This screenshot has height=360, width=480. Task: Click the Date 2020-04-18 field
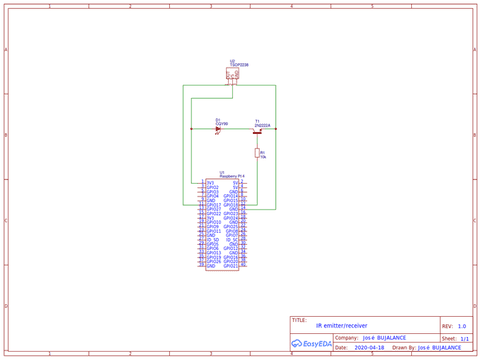[x=369, y=348]
